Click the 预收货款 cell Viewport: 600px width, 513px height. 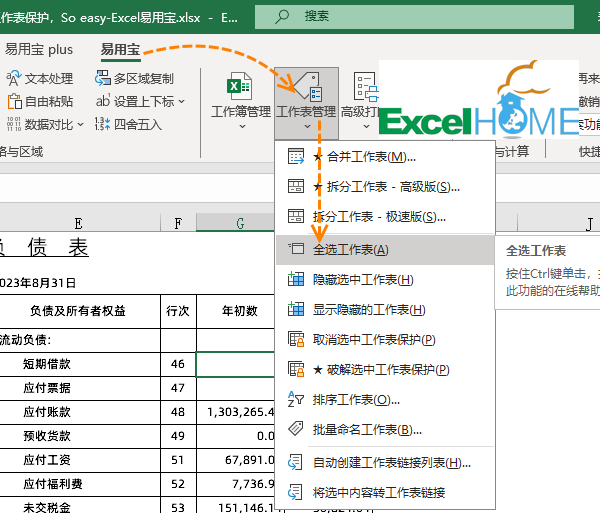(80, 436)
